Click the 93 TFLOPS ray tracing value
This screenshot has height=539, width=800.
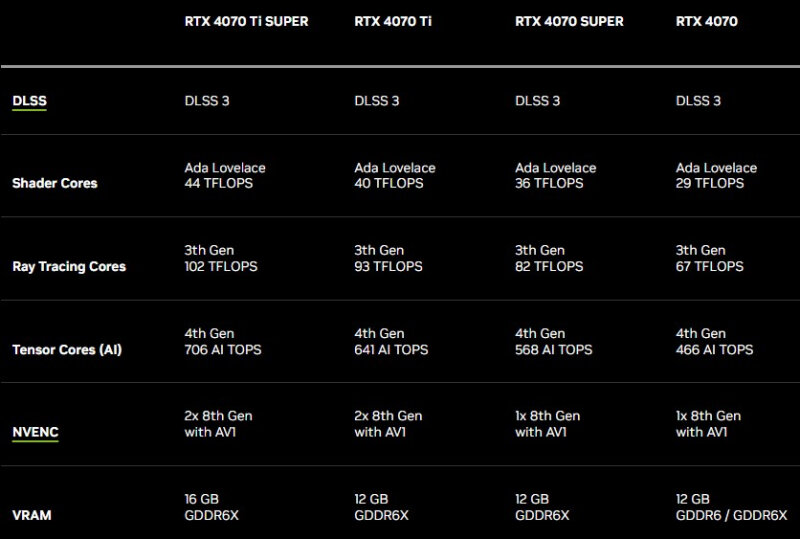388,266
